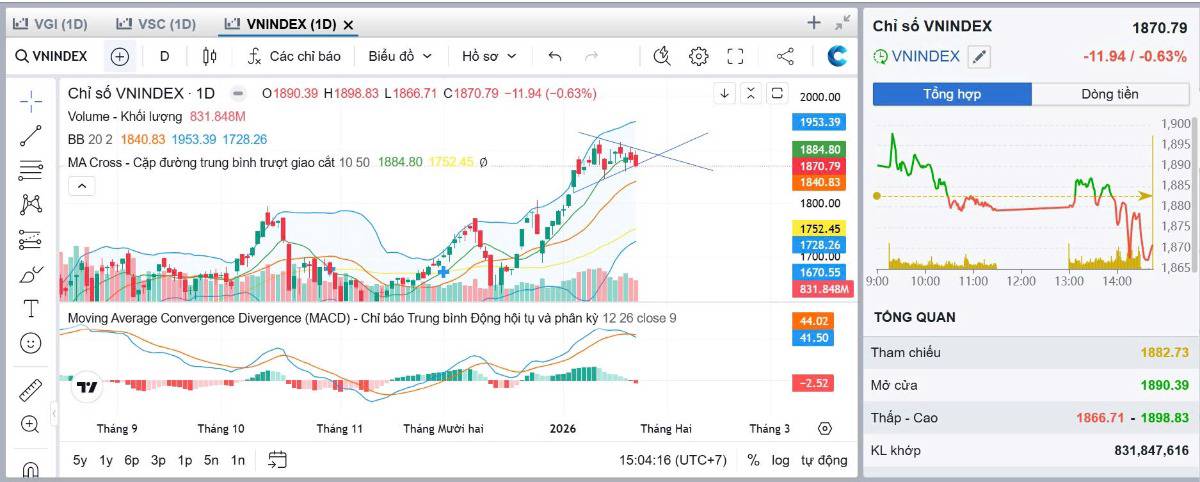
Task: Click the VNINDEX link in side panel
Action: point(925,57)
